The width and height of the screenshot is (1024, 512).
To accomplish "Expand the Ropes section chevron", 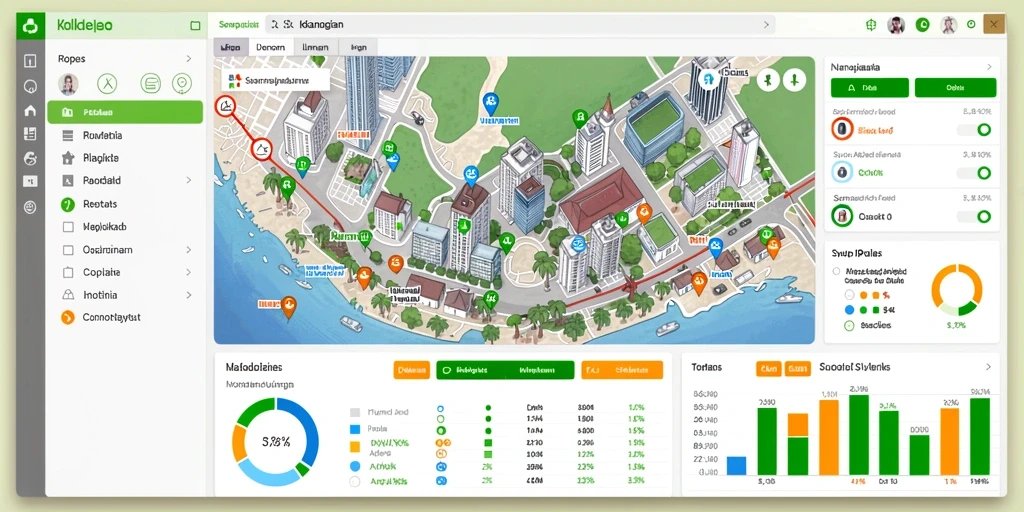I will click(189, 59).
